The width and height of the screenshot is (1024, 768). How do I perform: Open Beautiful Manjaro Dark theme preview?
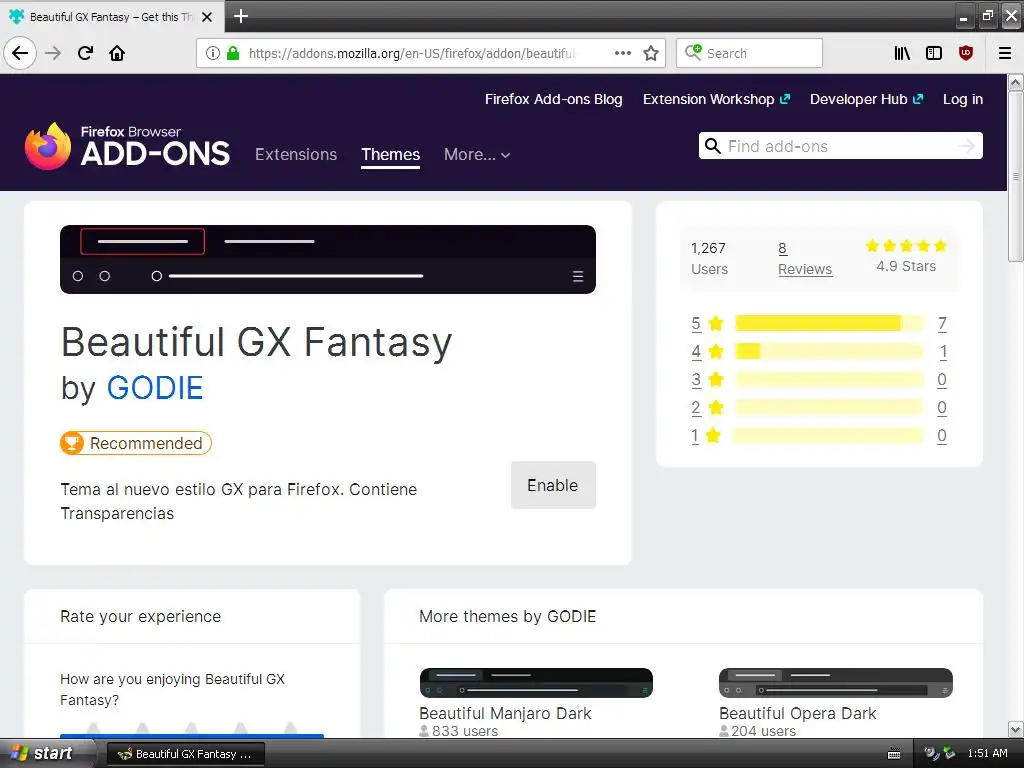pyautogui.click(x=536, y=683)
